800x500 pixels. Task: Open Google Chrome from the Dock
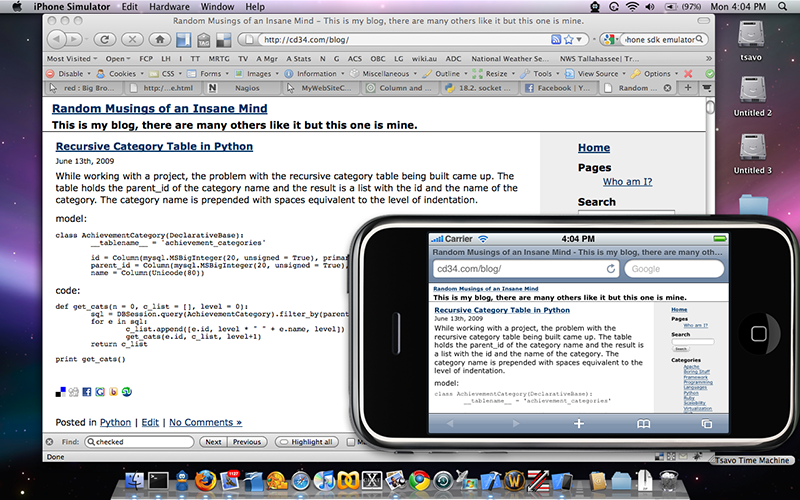pyautogui.click(x=419, y=481)
